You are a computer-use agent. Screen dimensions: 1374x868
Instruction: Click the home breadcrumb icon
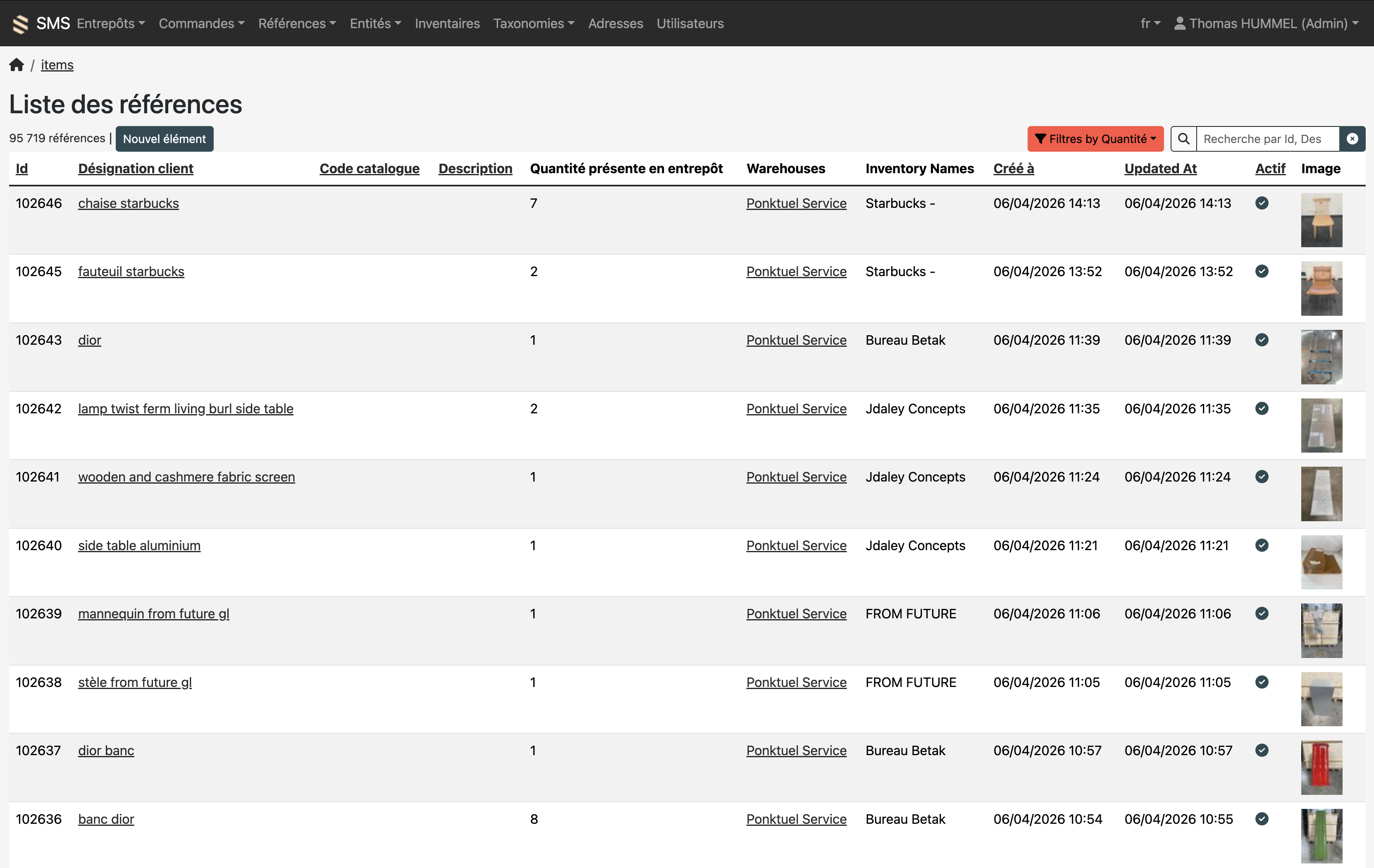(17, 64)
